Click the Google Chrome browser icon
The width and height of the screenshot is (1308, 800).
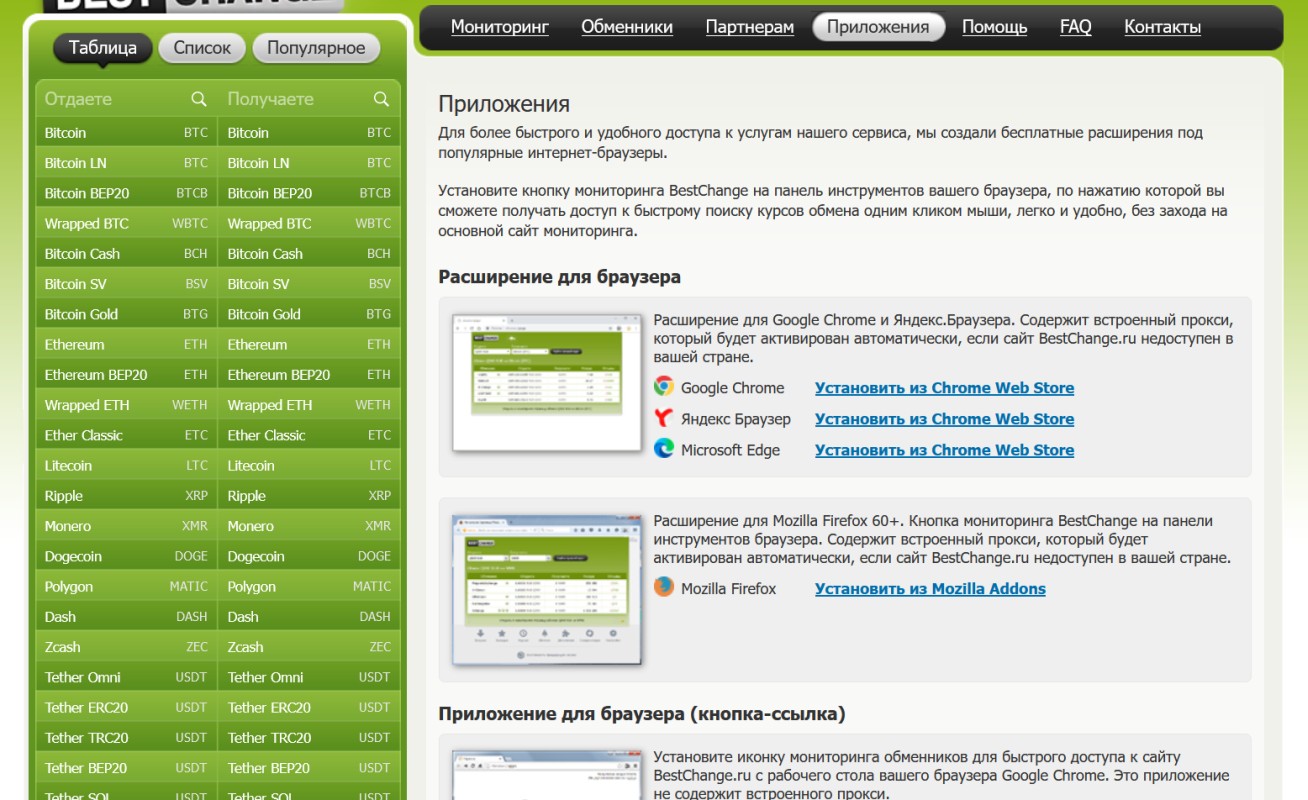click(x=664, y=387)
